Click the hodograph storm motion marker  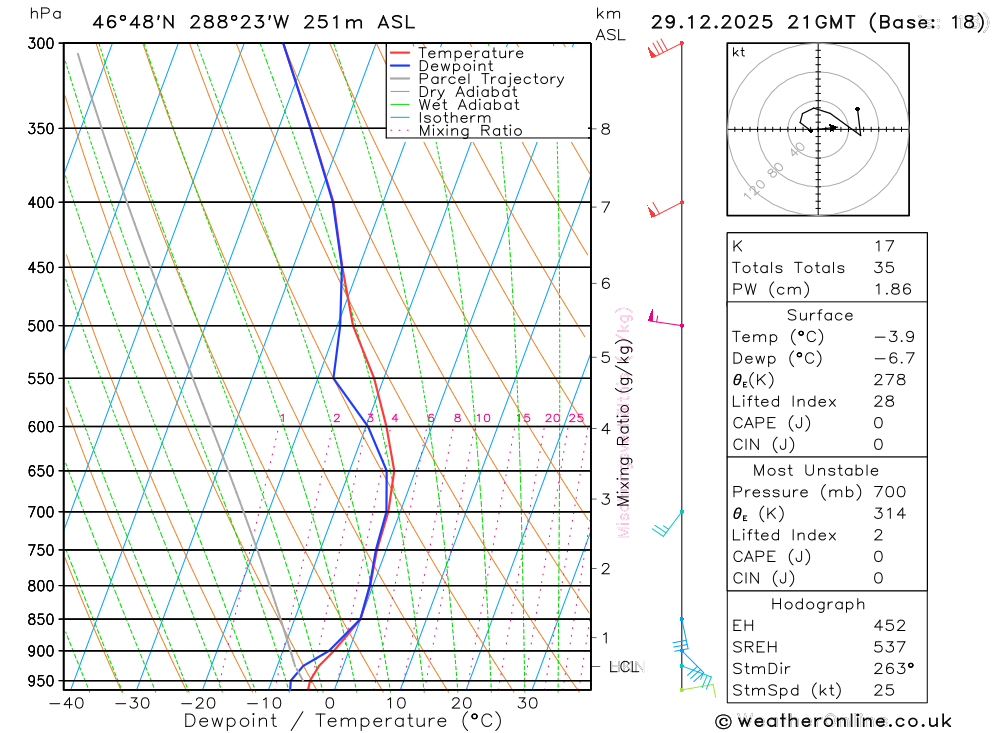click(832, 128)
